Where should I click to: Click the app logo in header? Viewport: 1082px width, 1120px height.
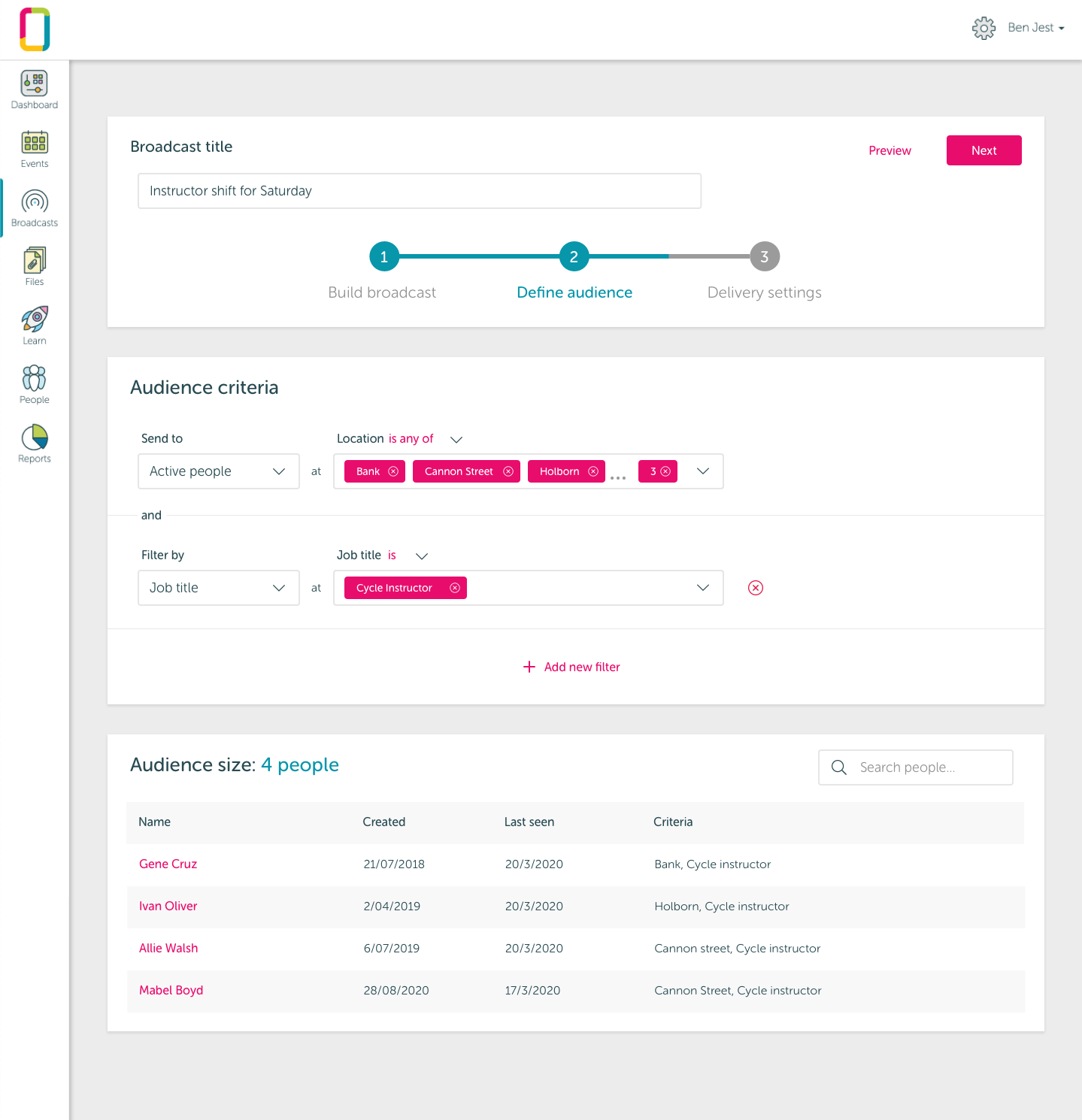click(x=35, y=29)
